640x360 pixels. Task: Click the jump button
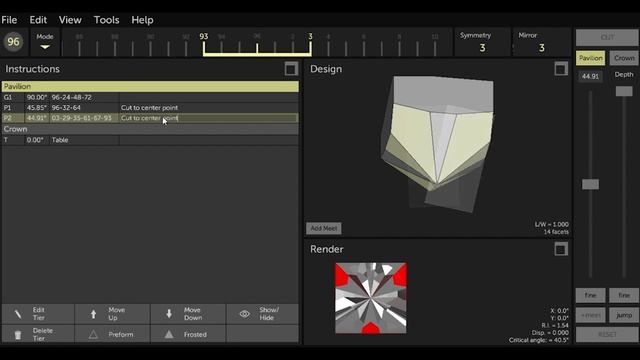pyautogui.click(x=624, y=315)
